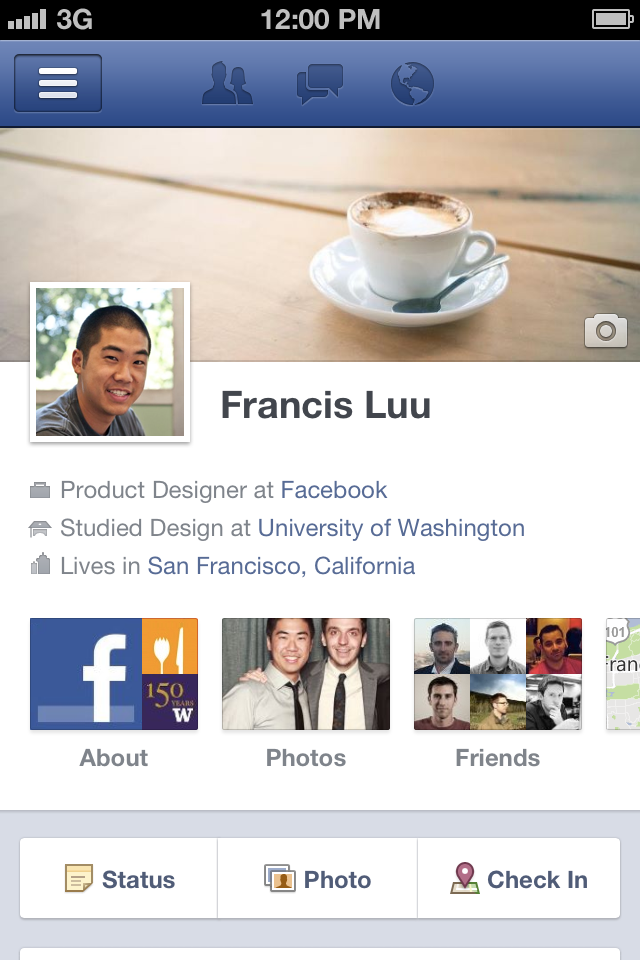This screenshot has width=640, height=960.
Task: Tap the camera icon on cover photo
Action: click(x=606, y=331)
